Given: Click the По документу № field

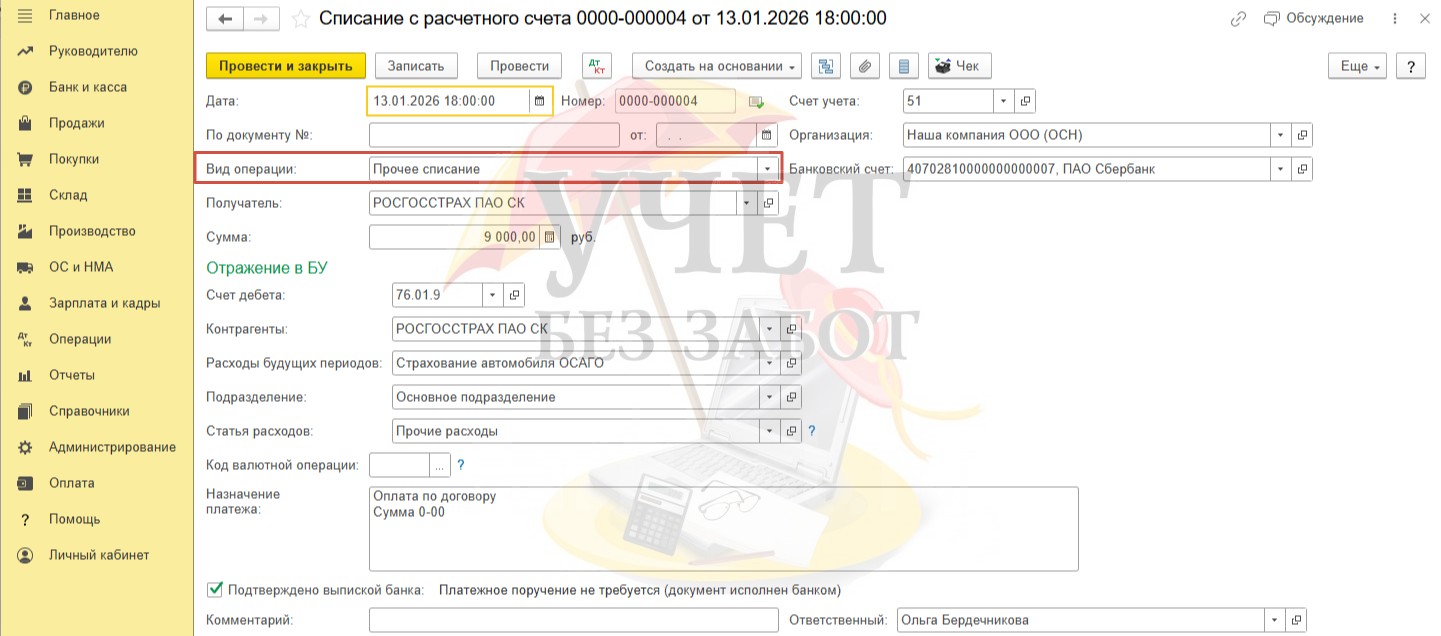Looking at the screenshot, I should click(x=494, y=135).
